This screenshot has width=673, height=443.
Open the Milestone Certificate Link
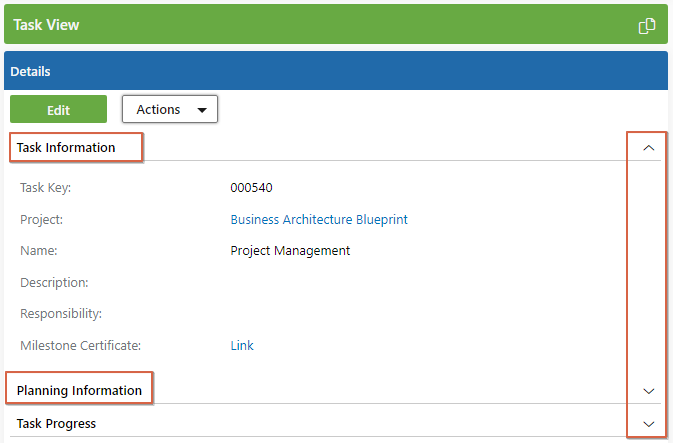pos(242,346)
